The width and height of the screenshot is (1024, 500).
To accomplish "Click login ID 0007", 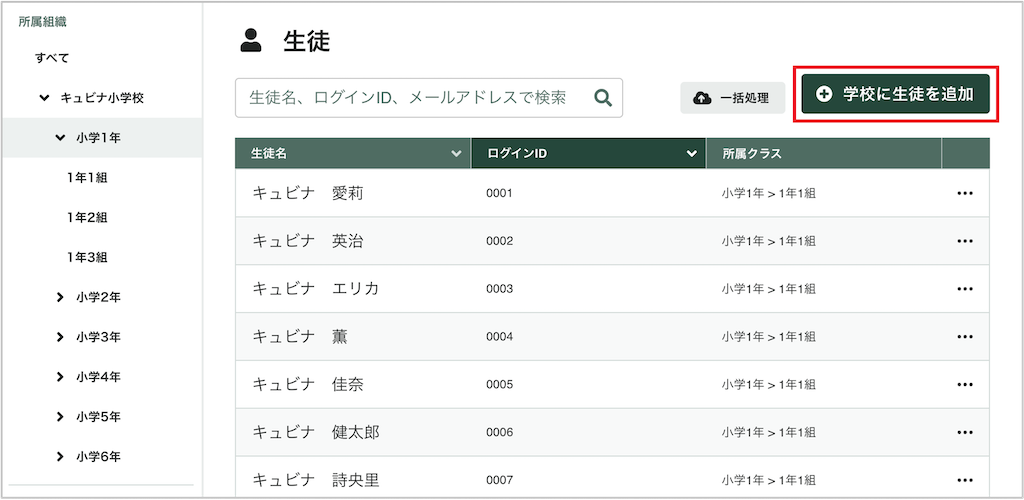I will [x=500, y=480].
